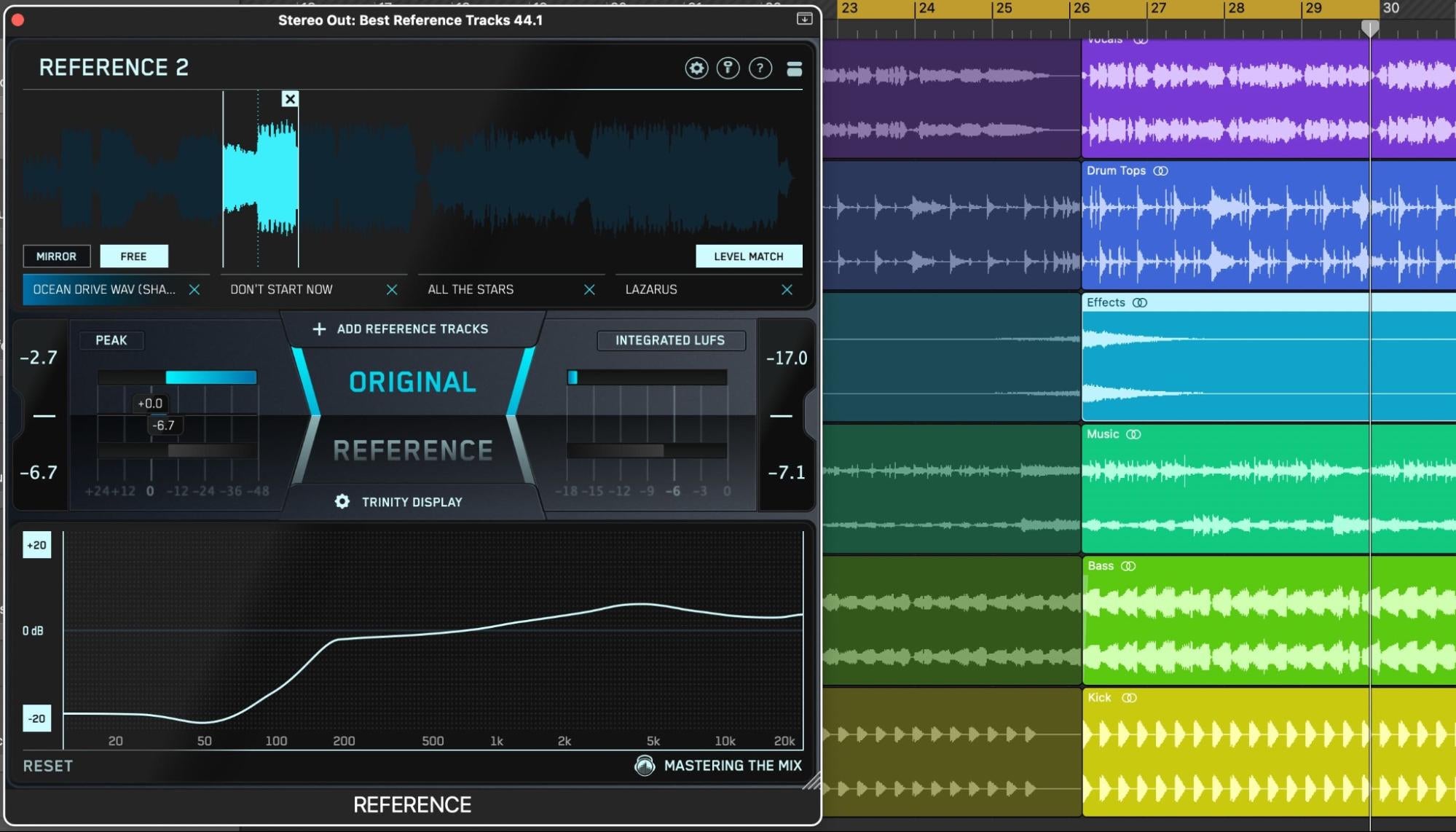Close the loop selection with the X icon

tap(290, 99)
